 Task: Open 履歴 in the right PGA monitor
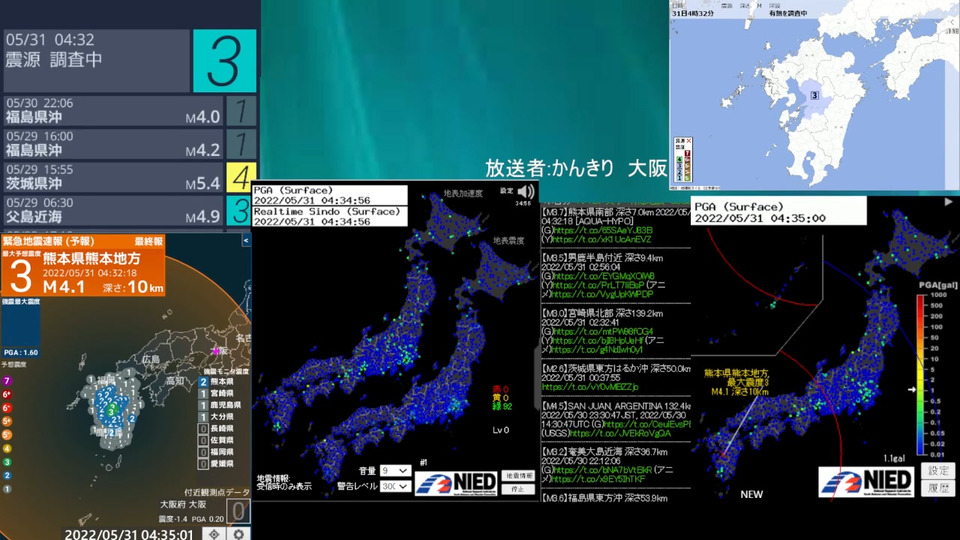(x=938, y=488)
